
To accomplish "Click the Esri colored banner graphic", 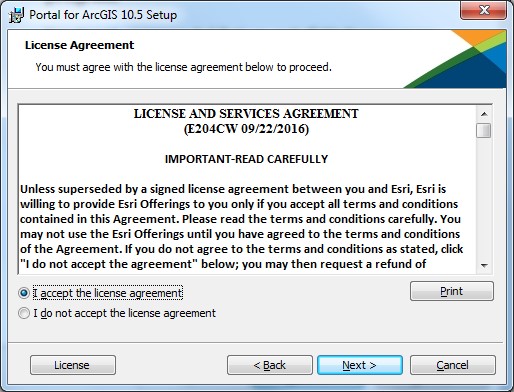I will click(x=458, y=59).
